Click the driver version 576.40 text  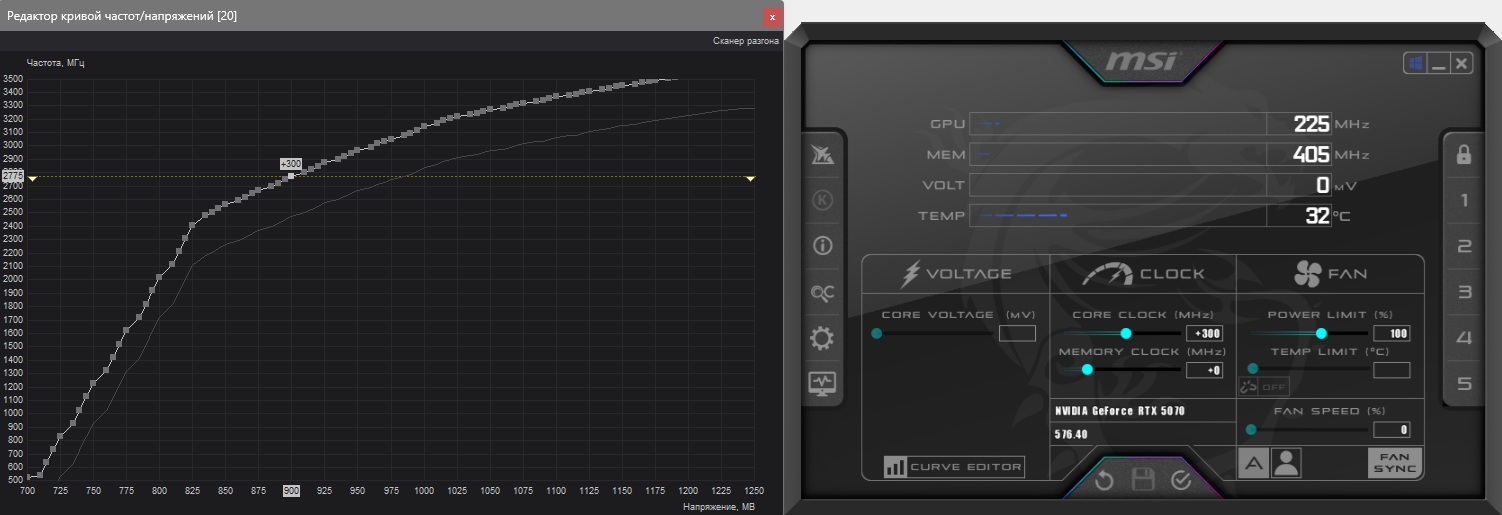pos(1071,434)
